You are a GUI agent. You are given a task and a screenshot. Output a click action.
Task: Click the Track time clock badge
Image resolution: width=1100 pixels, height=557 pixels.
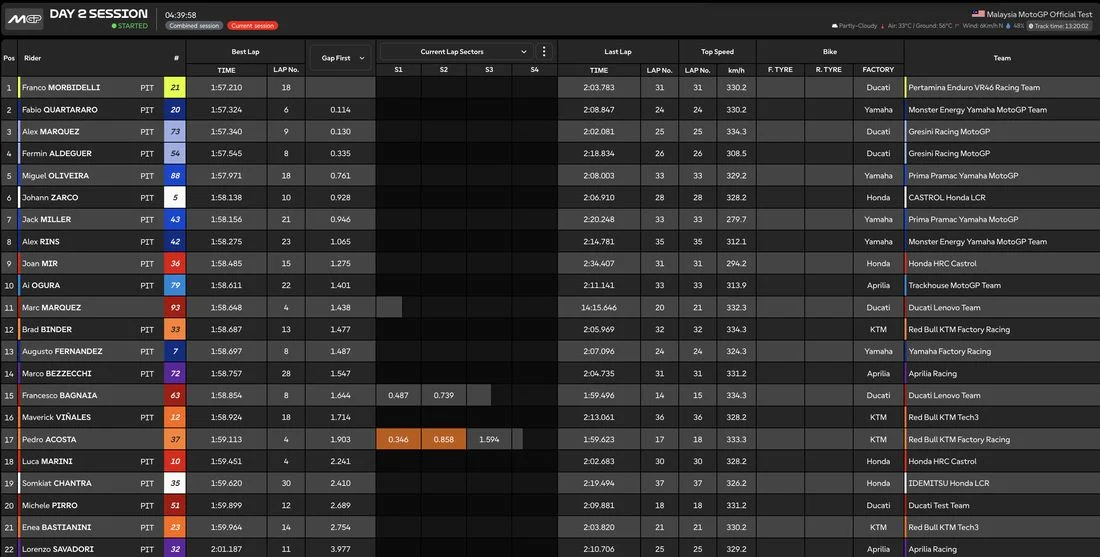click(x=1059, y=26)
